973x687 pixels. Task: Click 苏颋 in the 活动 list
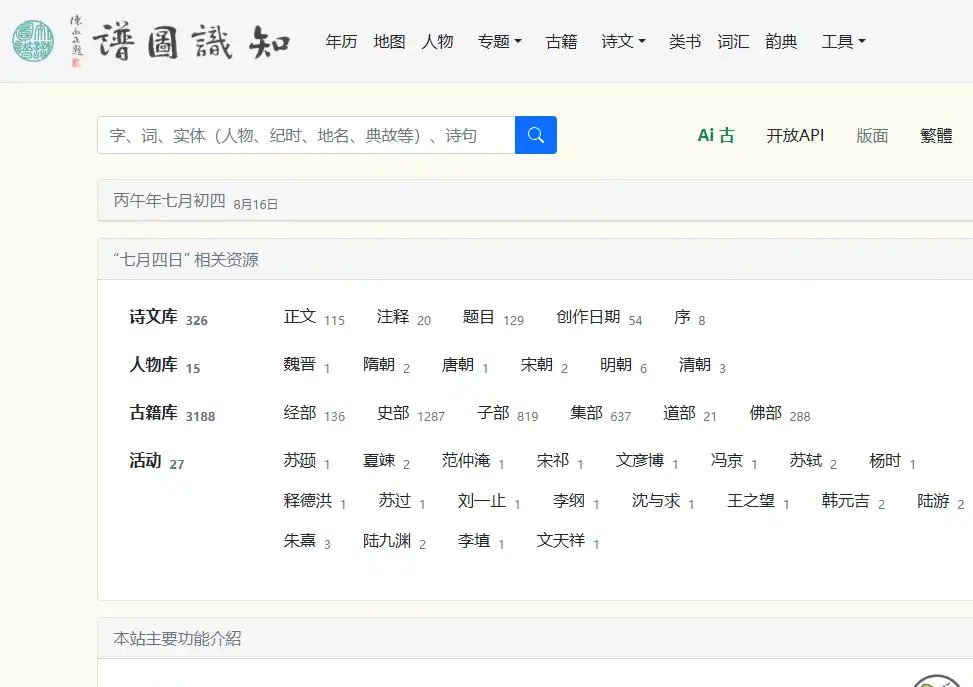coord(300,460)
